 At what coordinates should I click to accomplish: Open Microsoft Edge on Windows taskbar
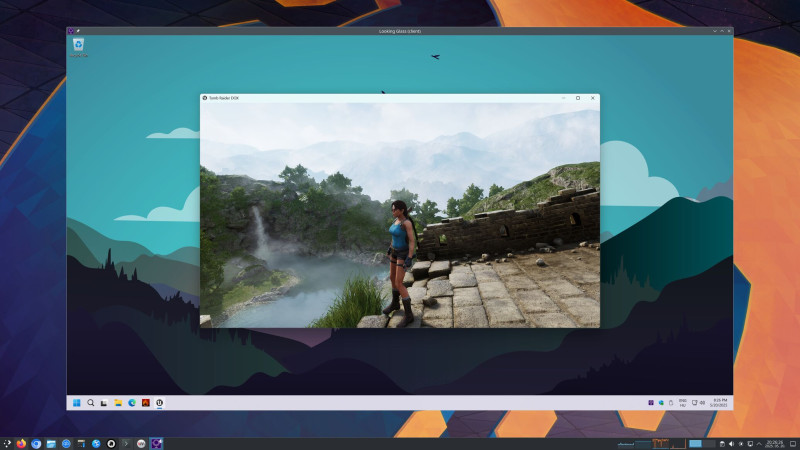pyautogui.click(x=132, y=403)
